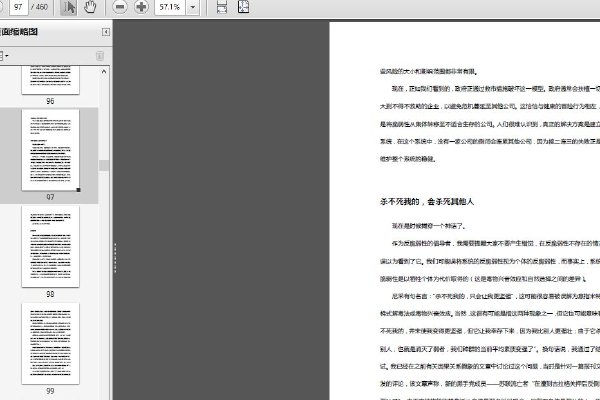Click the delete pages trash icon
Viewport: 600px width, 400px height.
99,56
